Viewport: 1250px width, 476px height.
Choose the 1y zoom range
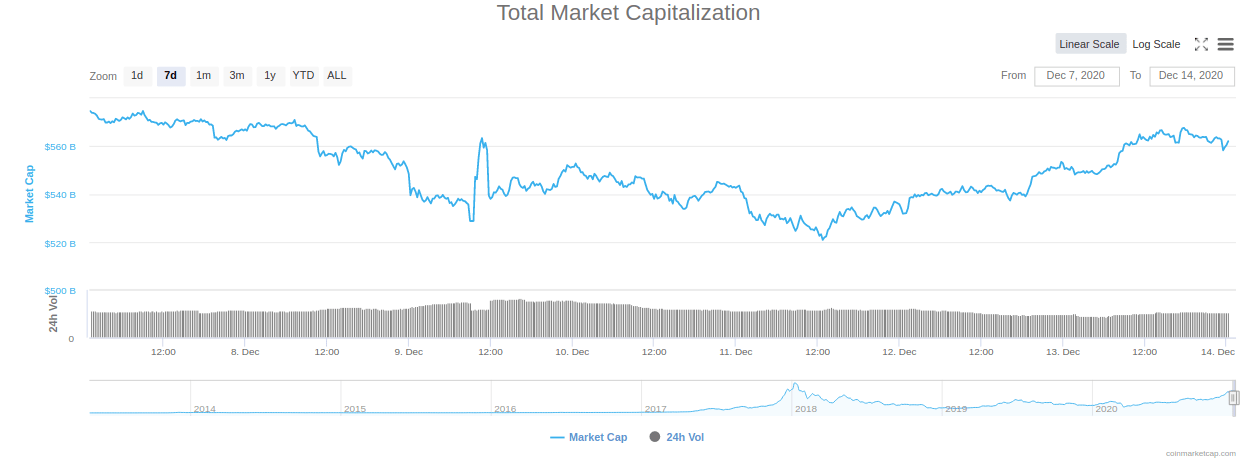[x=270, y=76]
